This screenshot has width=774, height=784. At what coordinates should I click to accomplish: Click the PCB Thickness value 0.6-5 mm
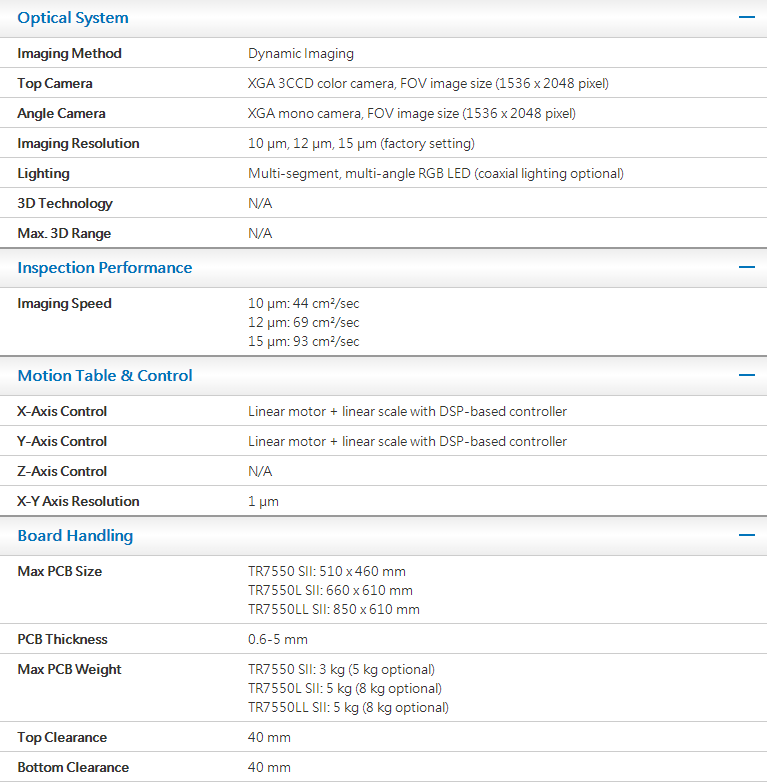click(x=278, y=640)
